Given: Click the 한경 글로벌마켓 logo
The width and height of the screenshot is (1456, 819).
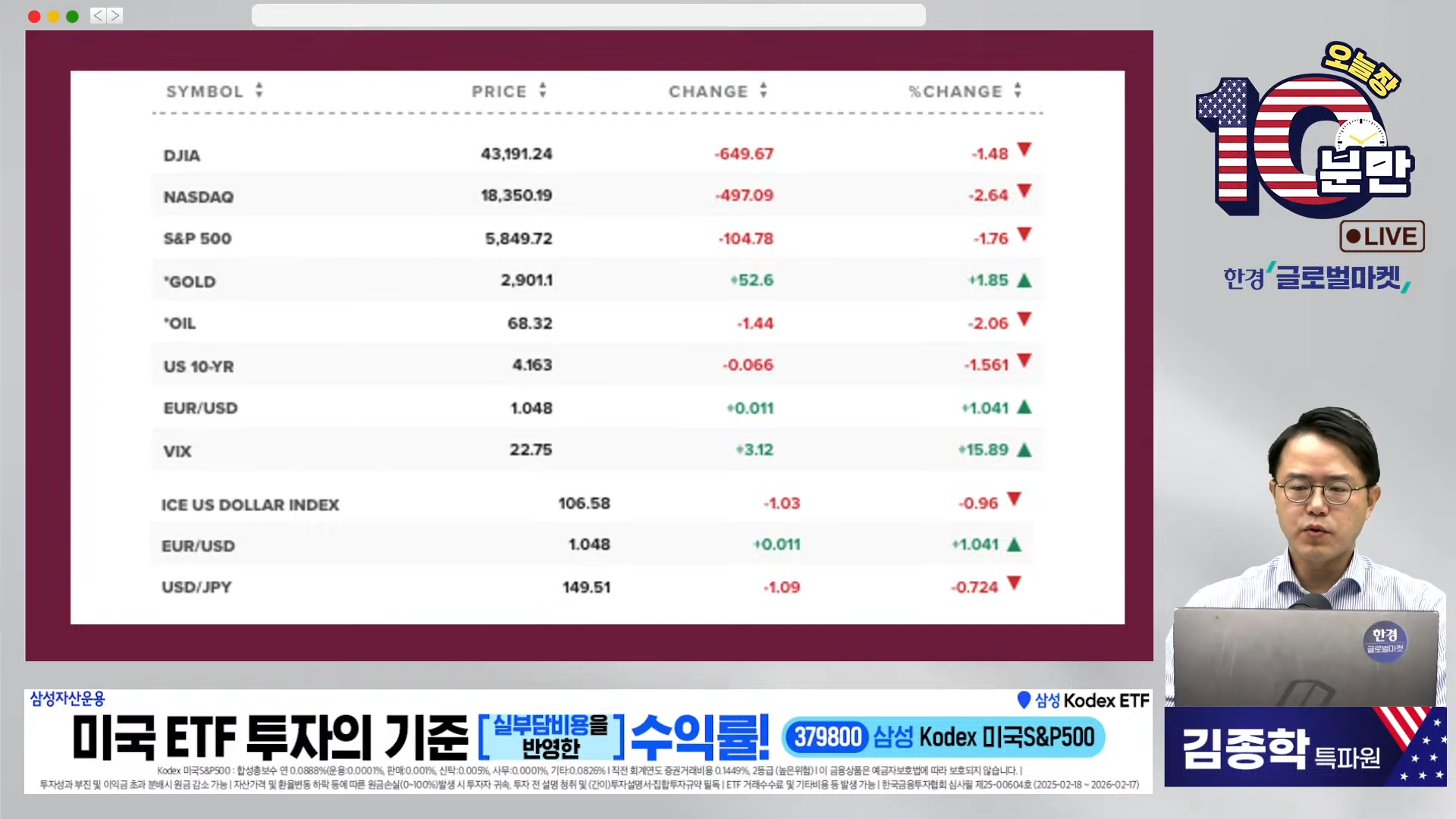Looking at the screenshot, I should [1316, 278].
